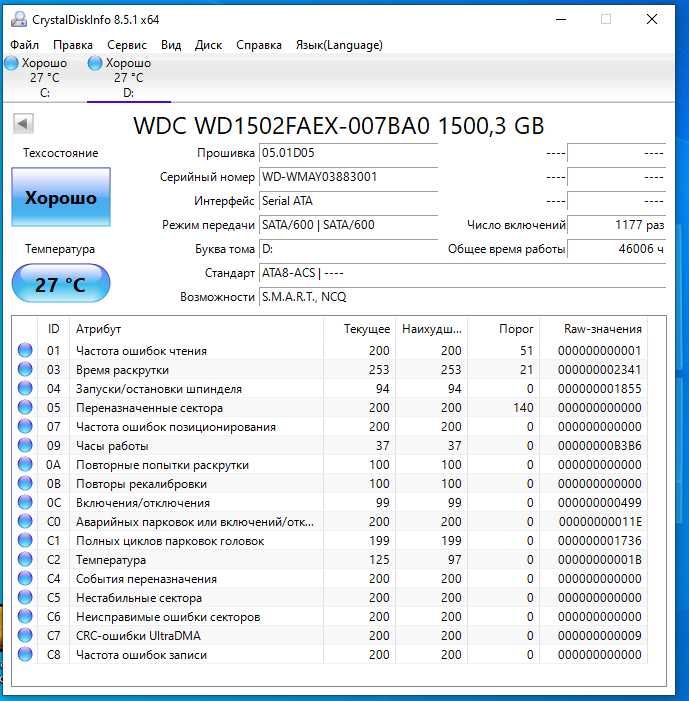This screenshot has height=701, width=689.
Task: Click status icon for CRC-ошибки UltraDMA
Action: coord(25,635)
